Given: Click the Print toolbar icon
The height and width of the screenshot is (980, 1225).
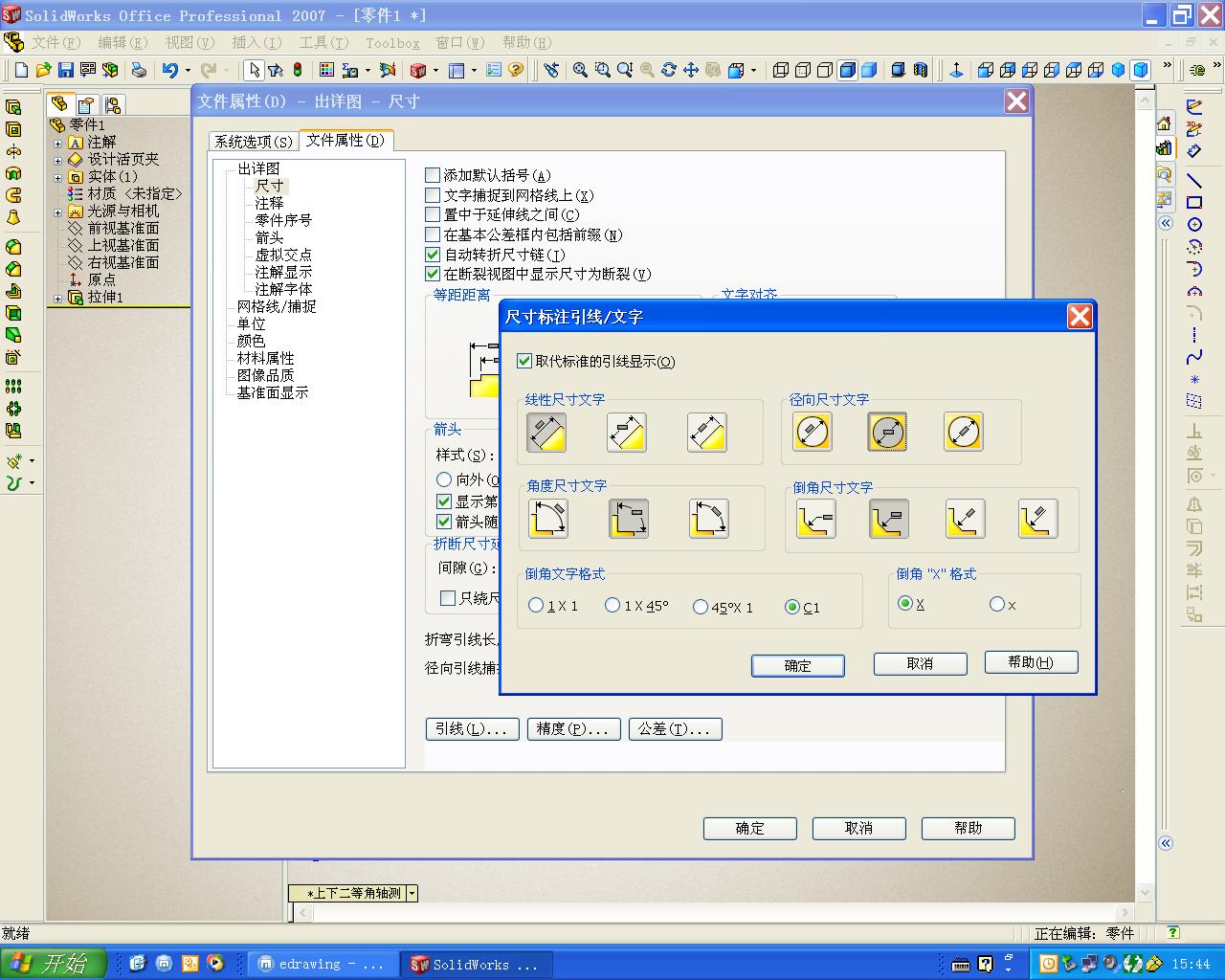Looking at the screenshot, I should tap(139, 70).
